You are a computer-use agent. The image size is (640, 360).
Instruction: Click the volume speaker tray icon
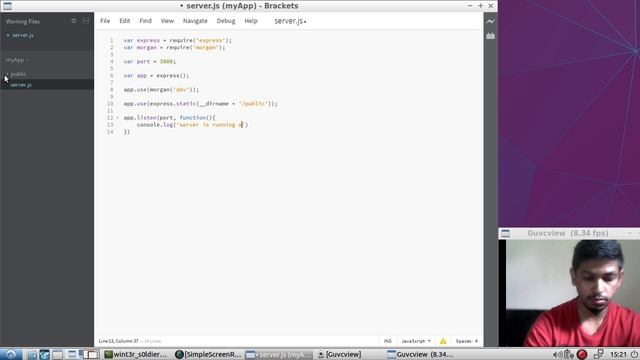(557, 354)
